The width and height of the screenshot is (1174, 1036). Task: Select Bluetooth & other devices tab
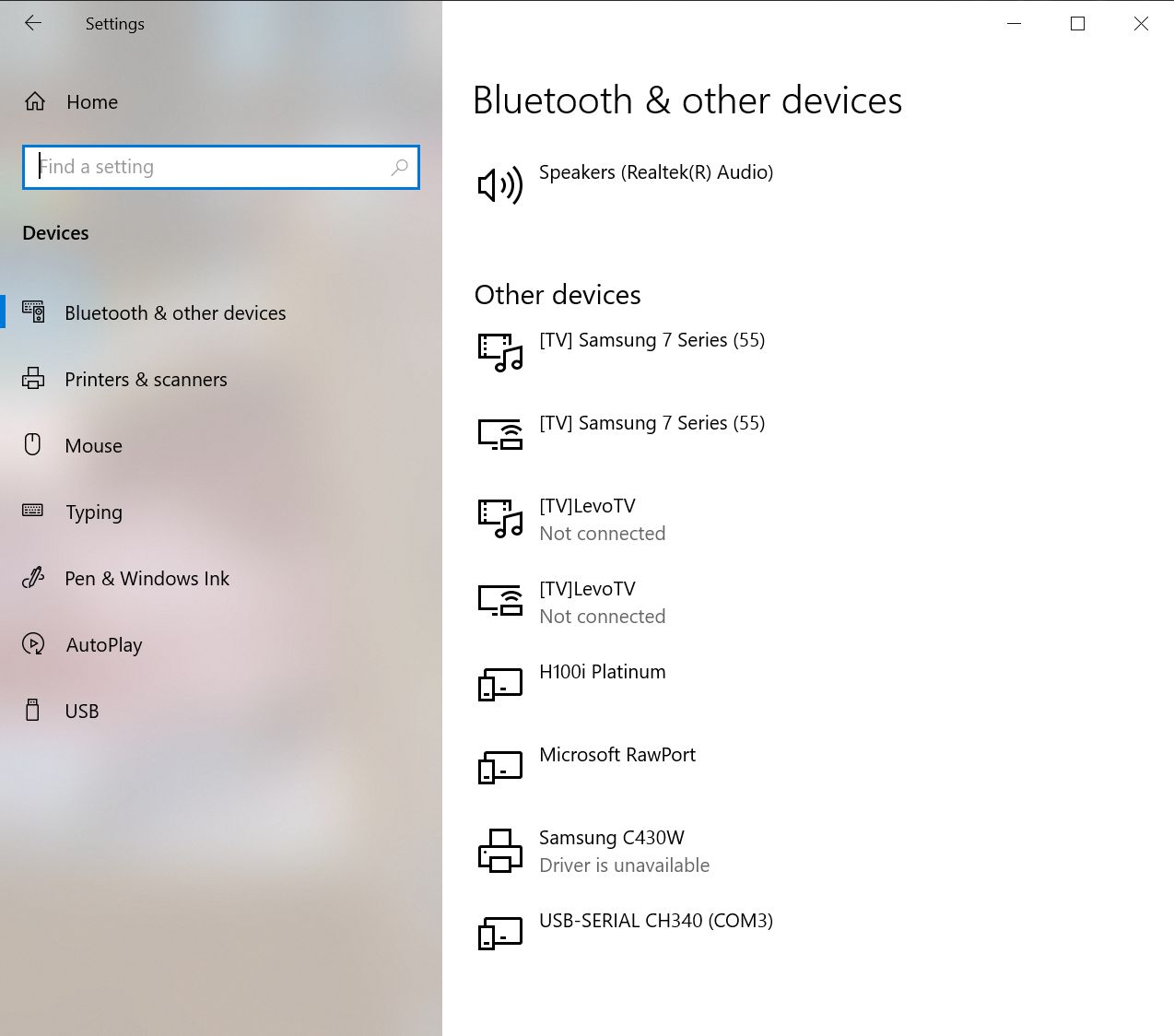pyautogui.click(x=175, y=313)
